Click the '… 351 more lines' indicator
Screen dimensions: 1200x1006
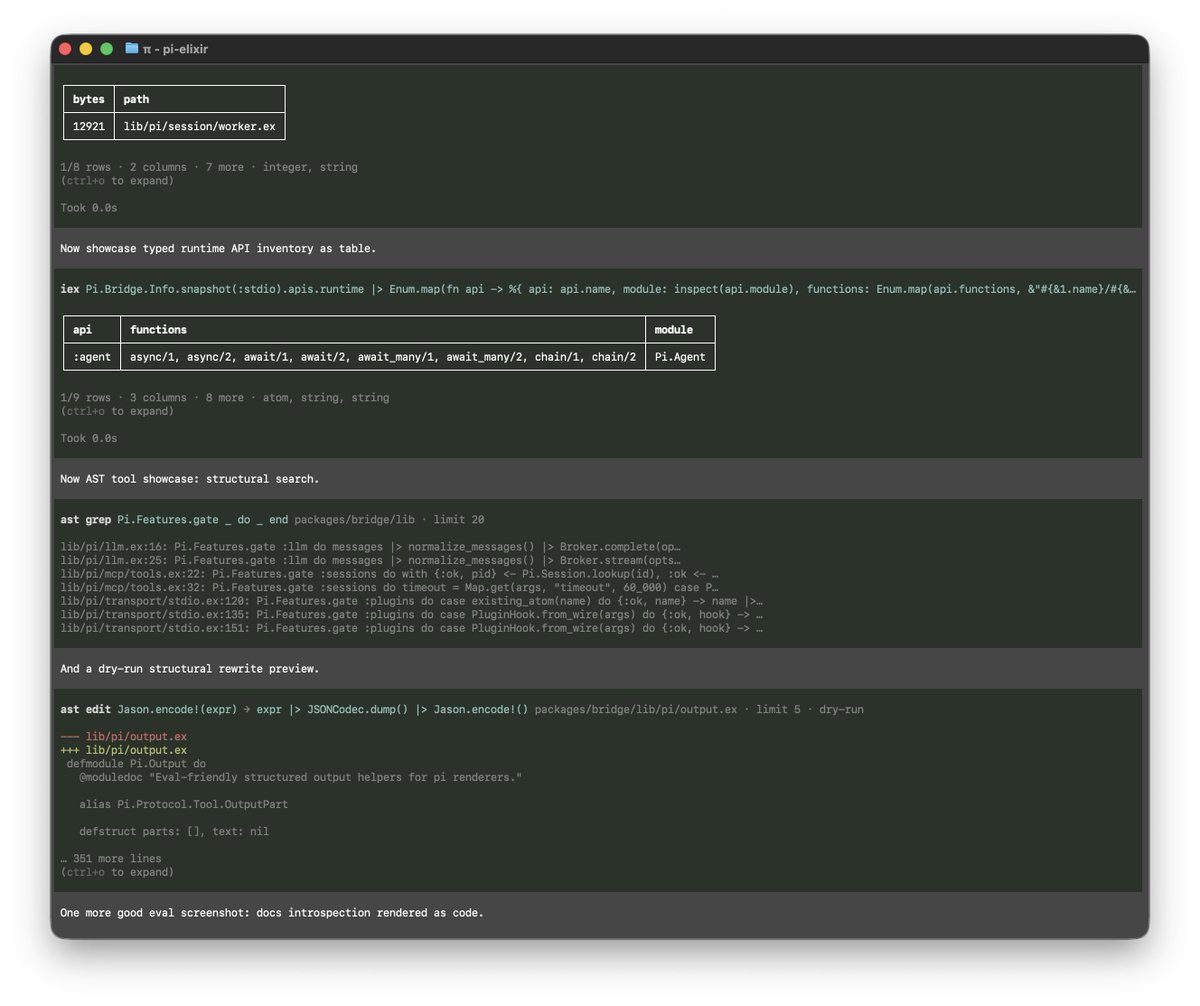[x=110, y=858]
